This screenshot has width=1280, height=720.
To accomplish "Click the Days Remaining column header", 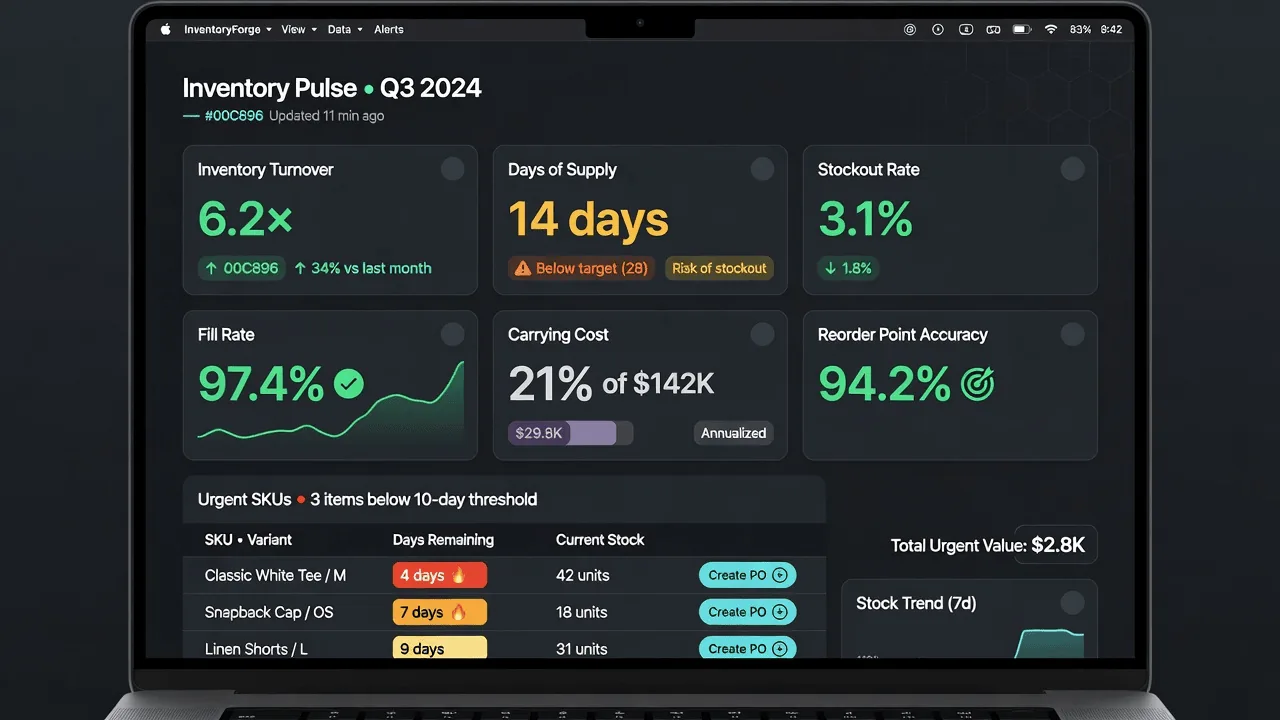I will pos(443,539).
